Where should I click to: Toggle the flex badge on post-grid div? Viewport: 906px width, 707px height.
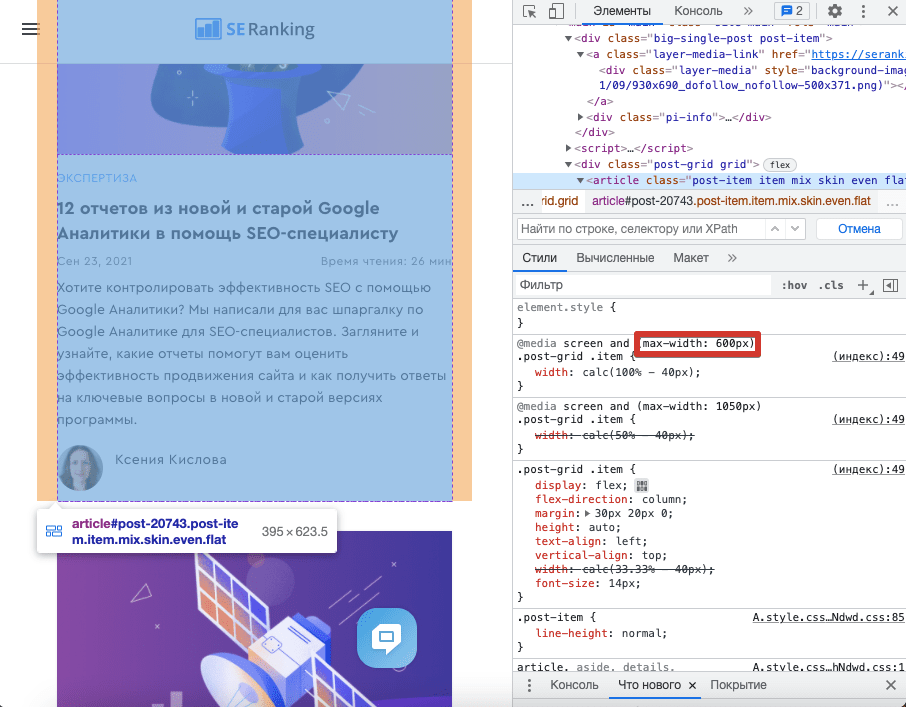click(x=777, y=164)
